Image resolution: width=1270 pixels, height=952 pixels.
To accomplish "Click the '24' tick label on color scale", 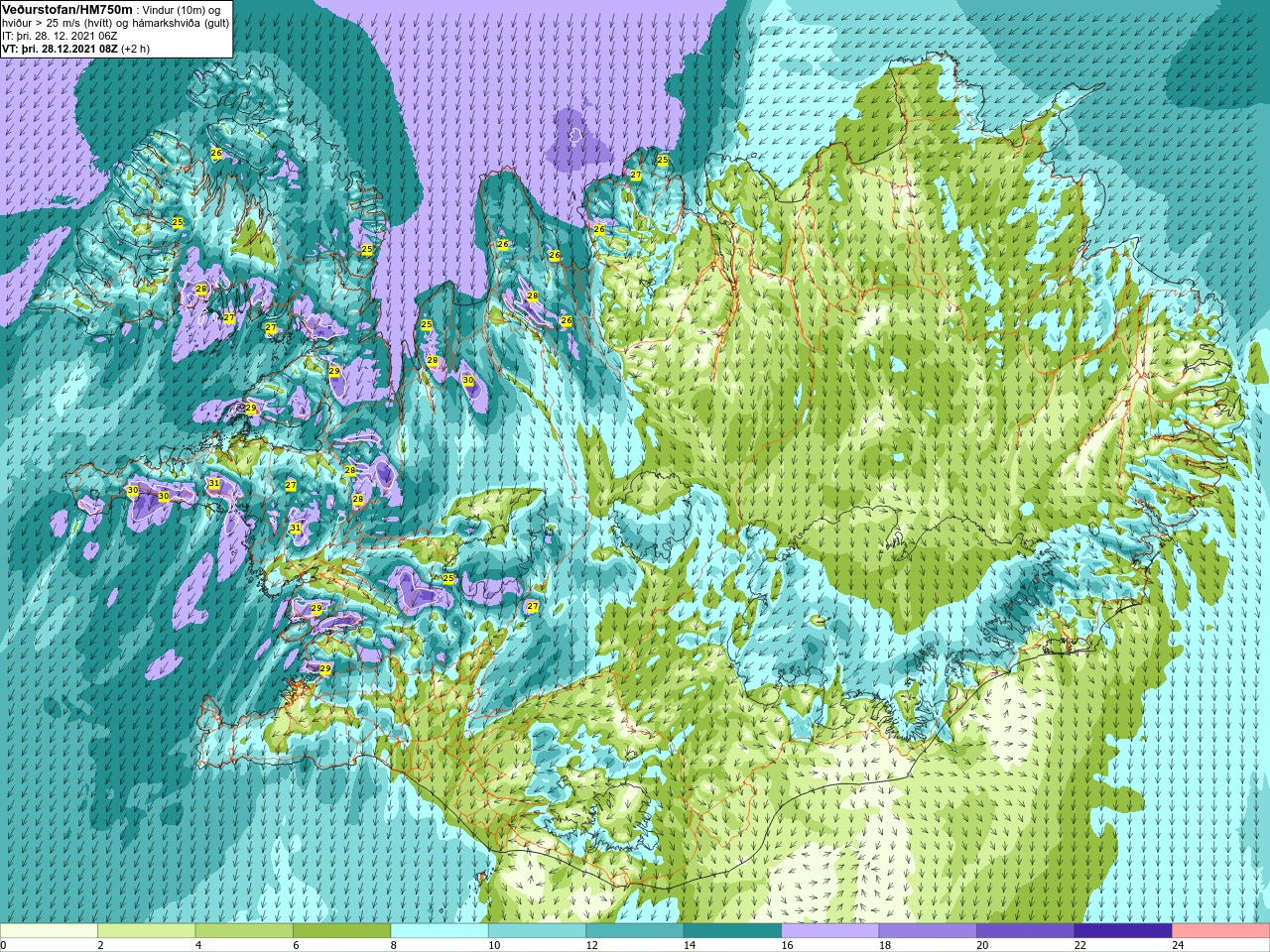I will [x=1178, y=945].
